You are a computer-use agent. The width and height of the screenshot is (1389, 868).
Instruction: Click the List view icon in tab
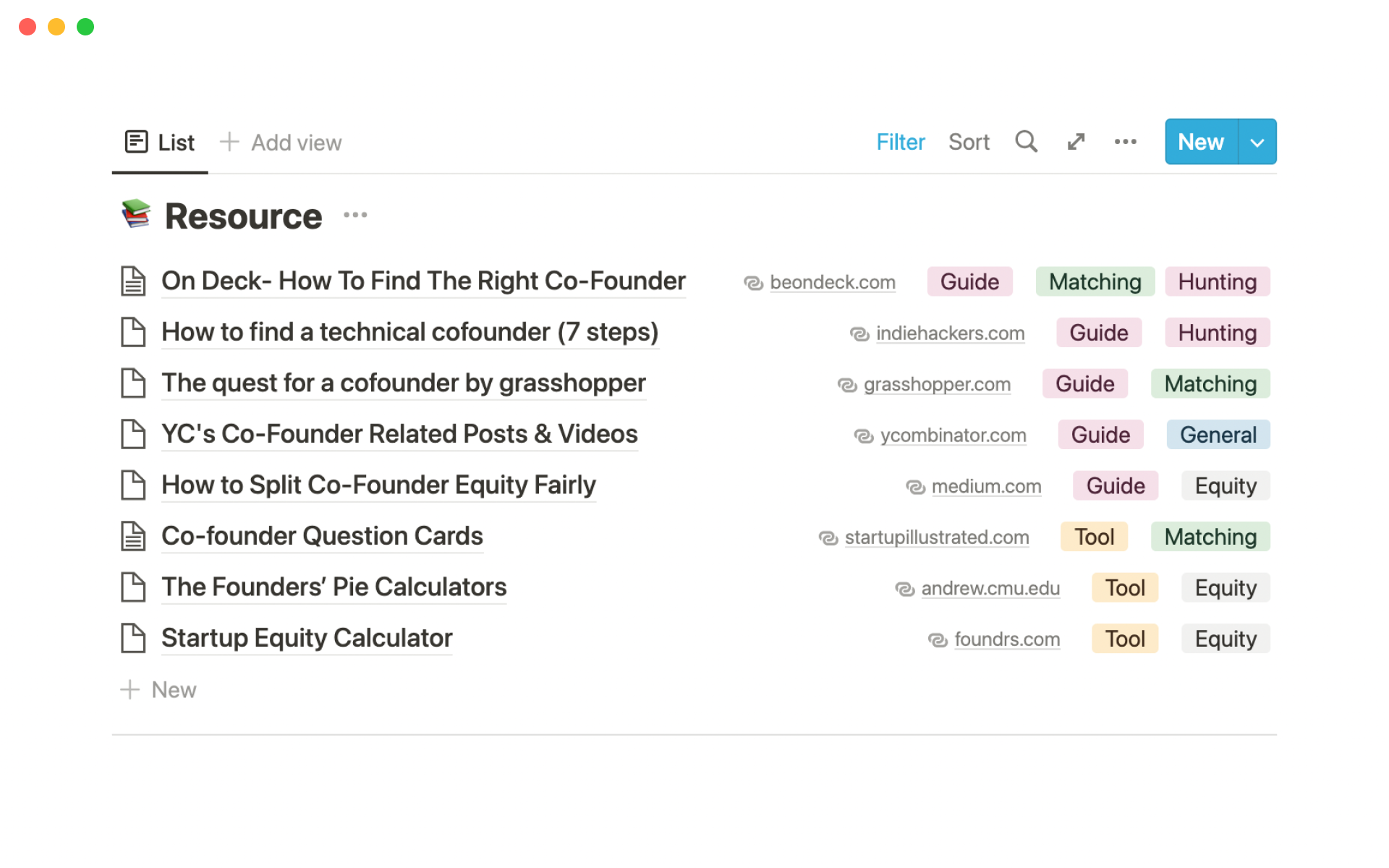[136, 142]
